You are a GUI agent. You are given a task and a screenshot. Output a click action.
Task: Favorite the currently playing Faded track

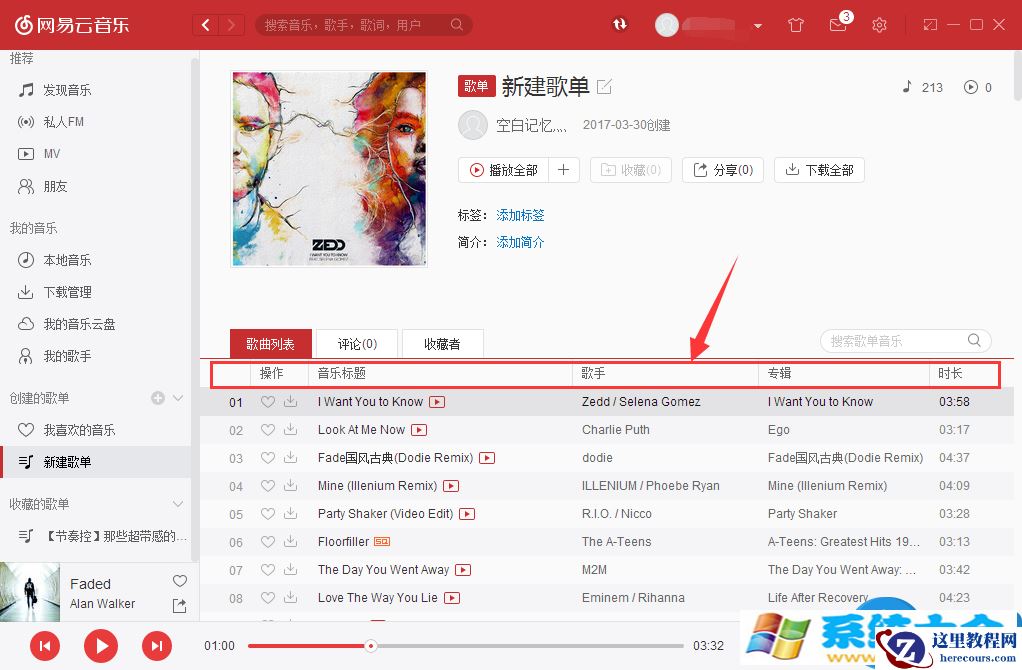[x=179, y=580]
